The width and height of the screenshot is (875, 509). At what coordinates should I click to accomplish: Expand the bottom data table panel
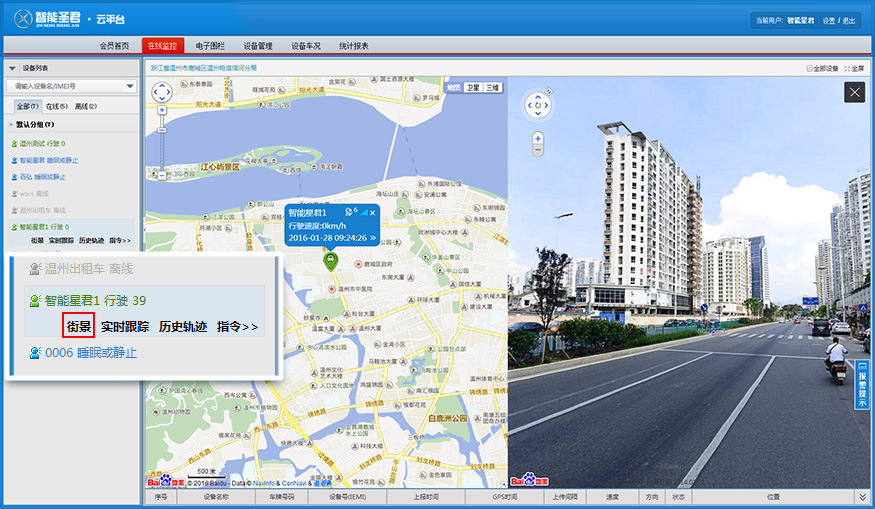point(862,496)
